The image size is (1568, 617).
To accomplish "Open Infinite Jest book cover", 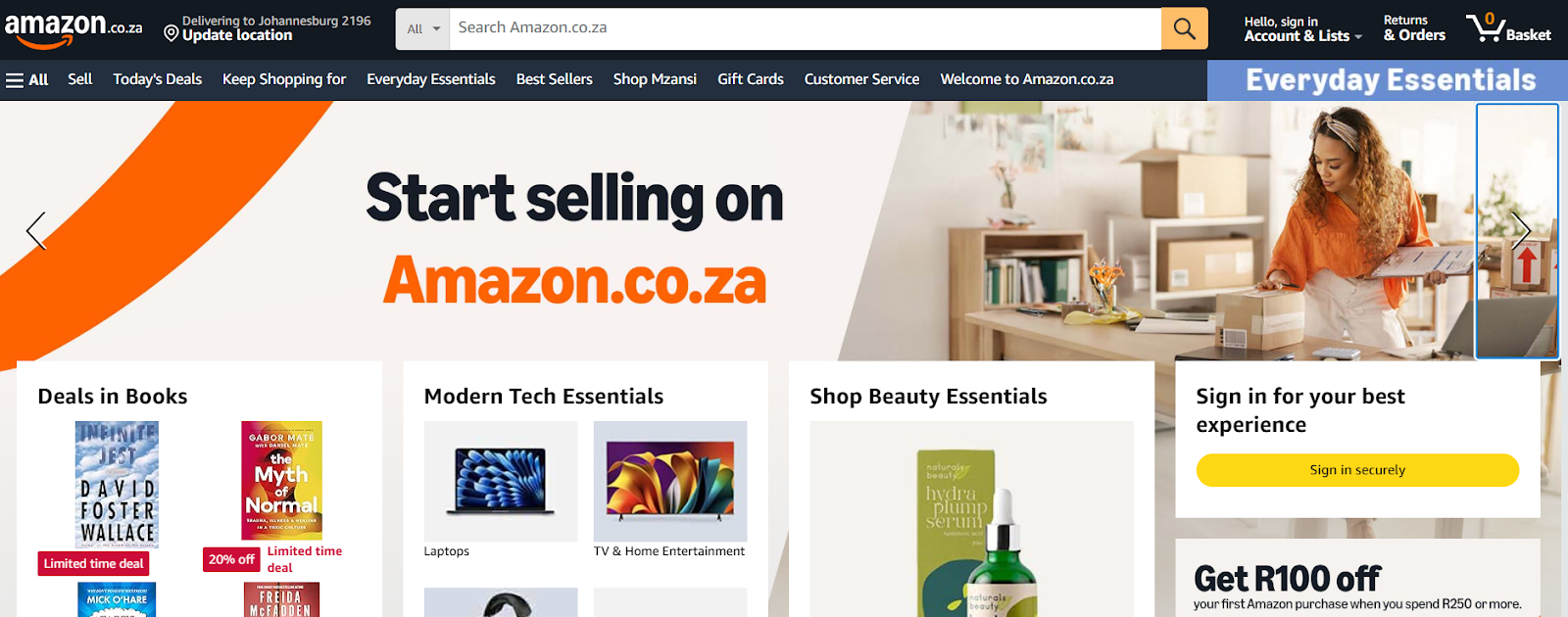I will (x=118, y=485).
